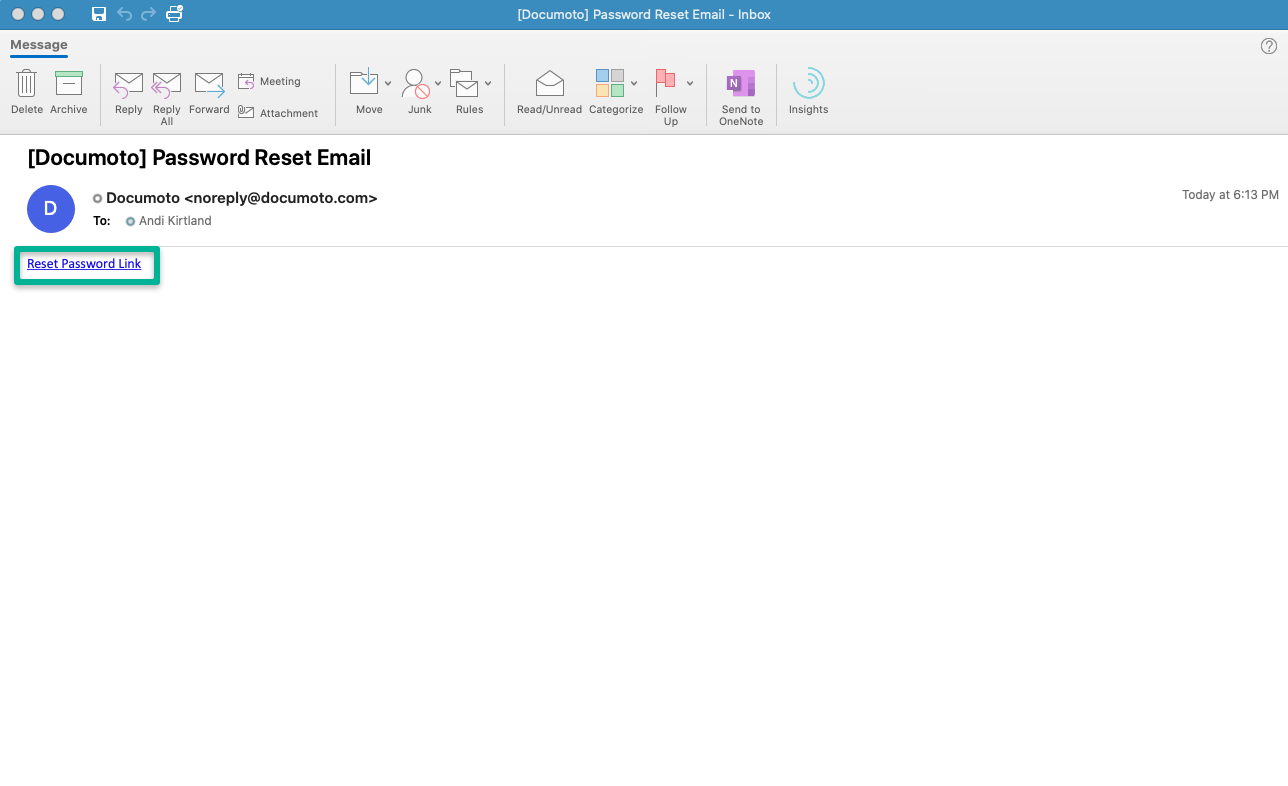Click the Save icon in the title bar
Image resolution: width=1288 pixels, height=786 pixels.
99,14
